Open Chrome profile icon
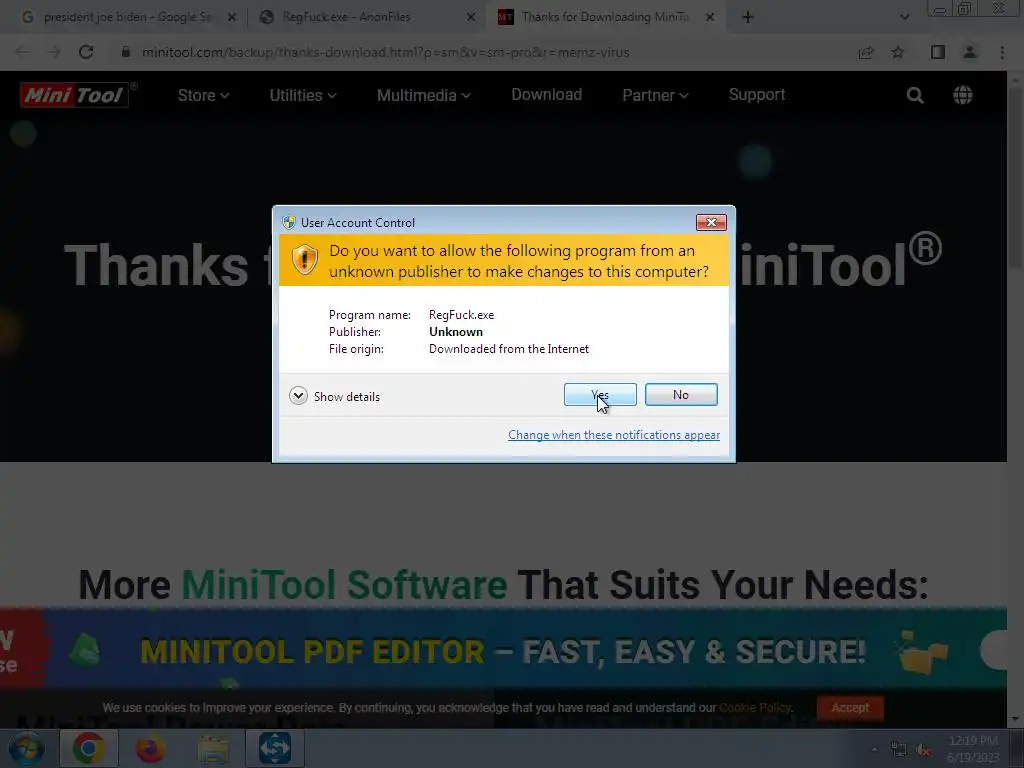This screenshot has height=768, width=1024. [970, 52]
